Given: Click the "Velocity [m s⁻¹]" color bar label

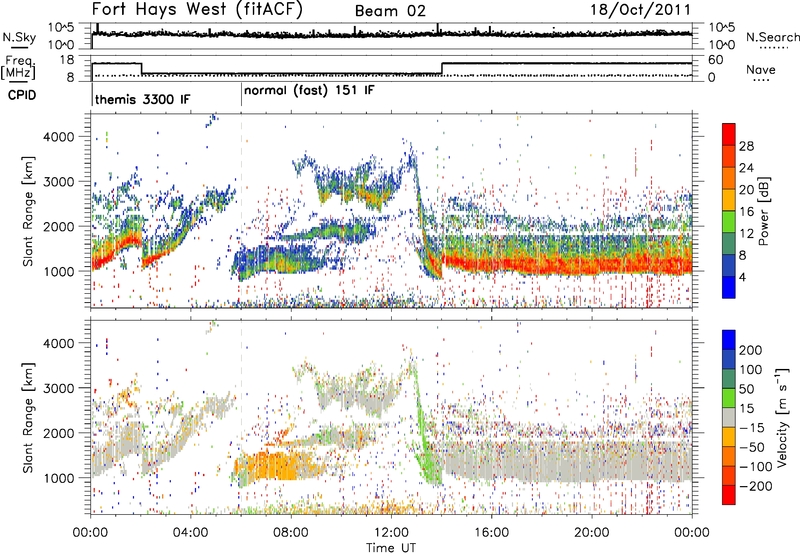Looking at the screenshot, I should 782,417.
